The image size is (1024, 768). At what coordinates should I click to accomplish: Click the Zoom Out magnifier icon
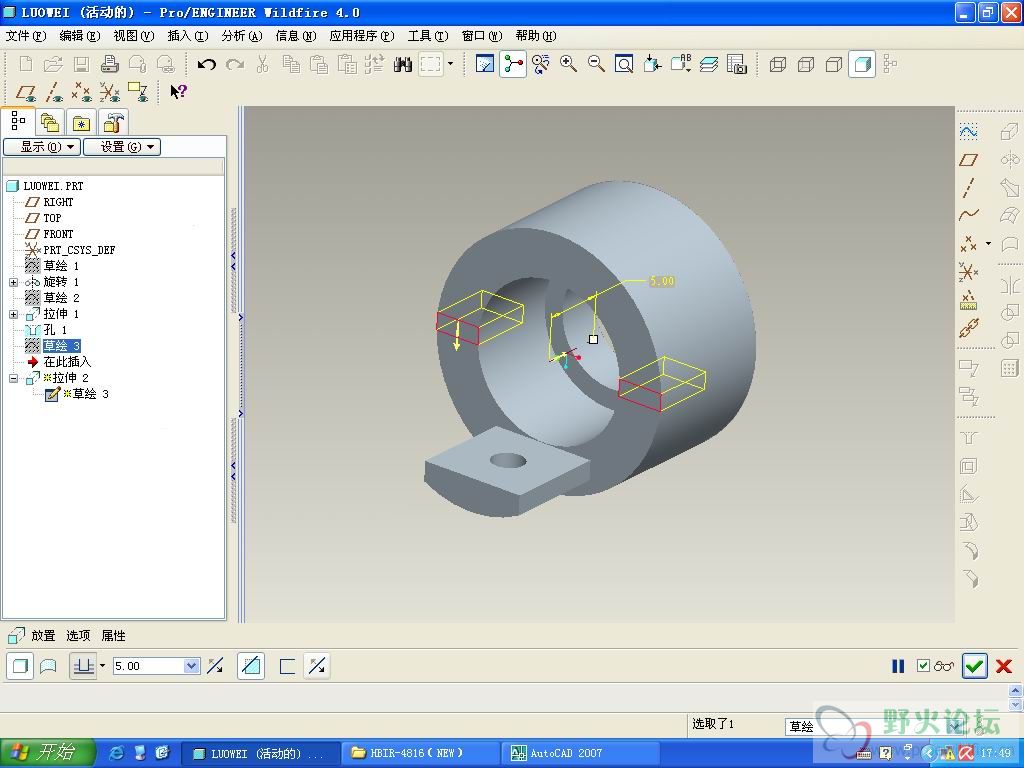596,64
